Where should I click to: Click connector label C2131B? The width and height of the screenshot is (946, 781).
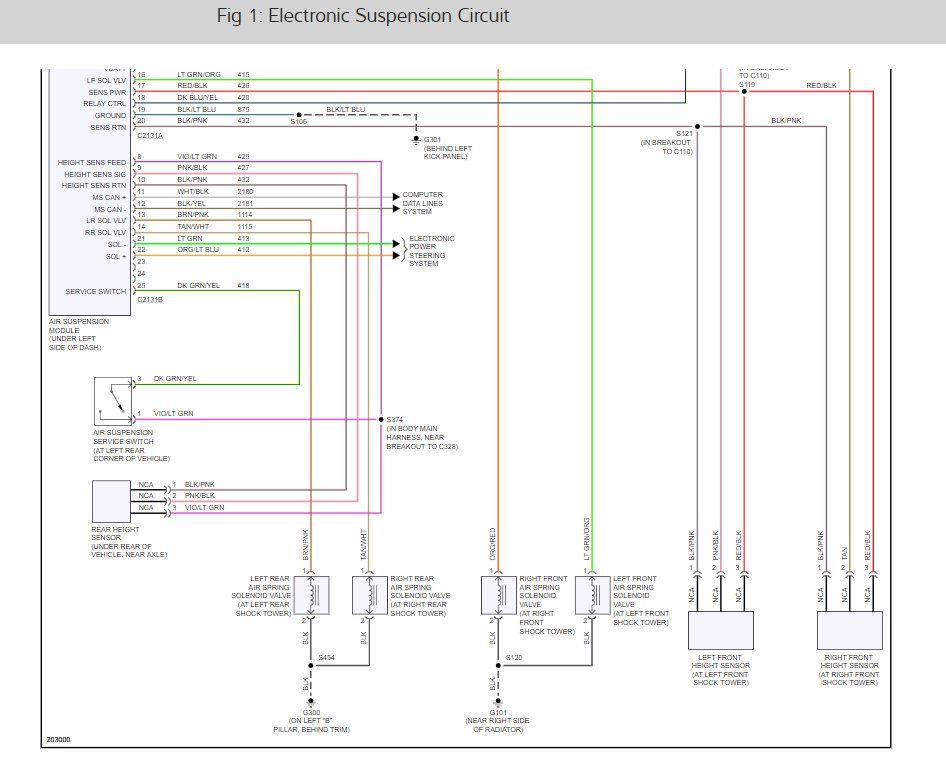point(150,300)
